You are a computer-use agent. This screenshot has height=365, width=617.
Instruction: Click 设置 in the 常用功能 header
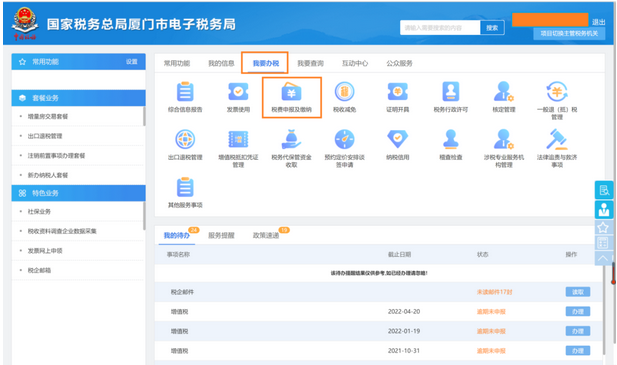tap(132, 62)
